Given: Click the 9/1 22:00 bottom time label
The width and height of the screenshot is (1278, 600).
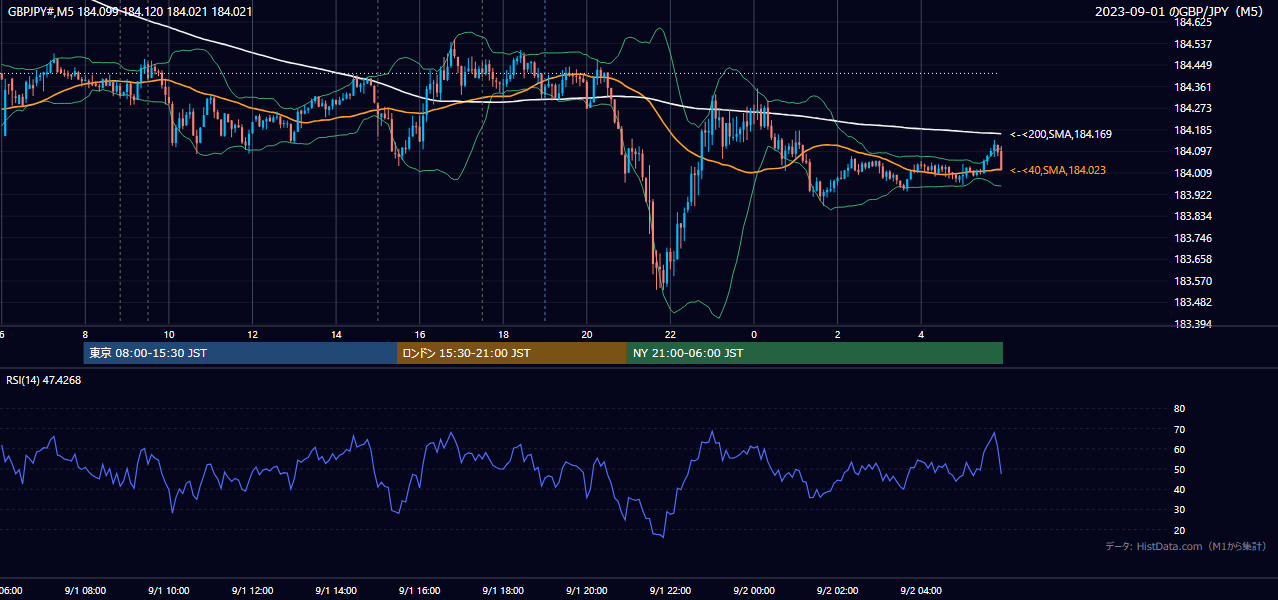Looking at the screenshot, I should click(x=670, y=591).
